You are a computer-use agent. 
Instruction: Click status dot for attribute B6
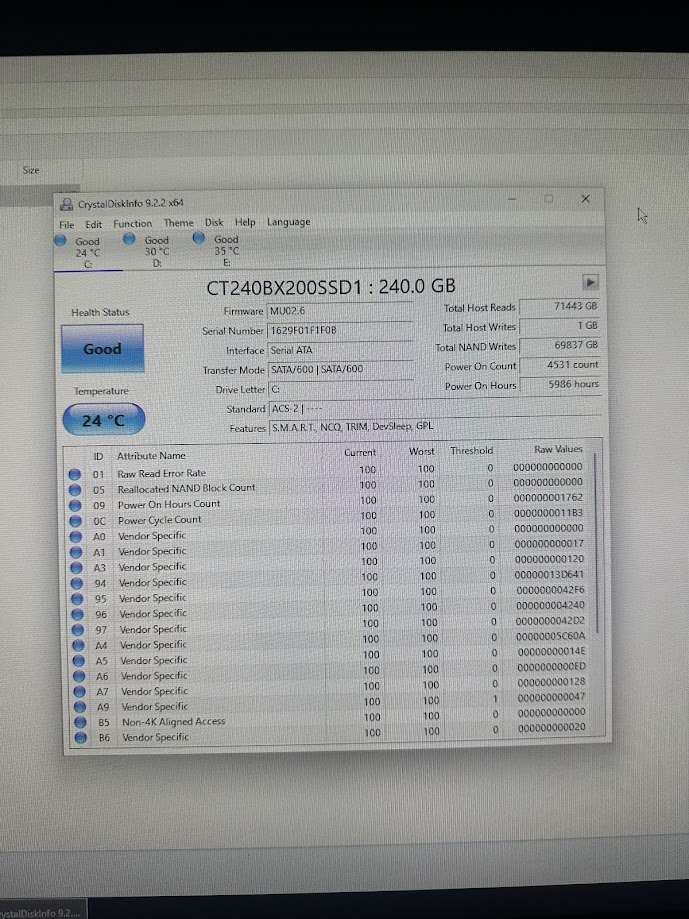(x=81, y=737)
